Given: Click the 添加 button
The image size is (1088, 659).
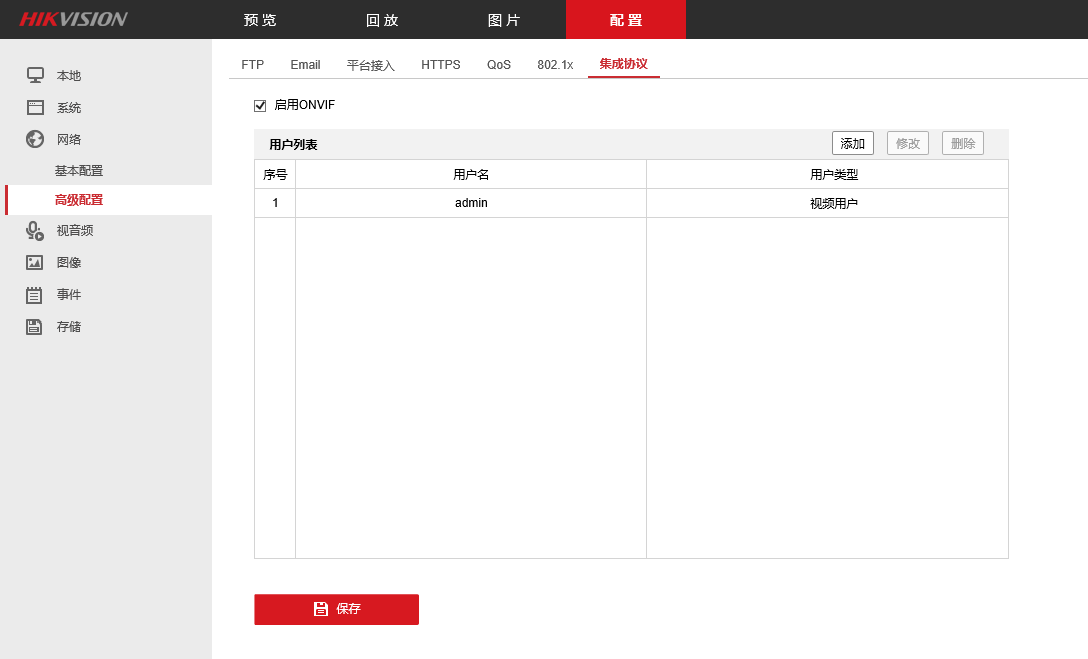Looking at the screenshot, I should coord(853,144).
